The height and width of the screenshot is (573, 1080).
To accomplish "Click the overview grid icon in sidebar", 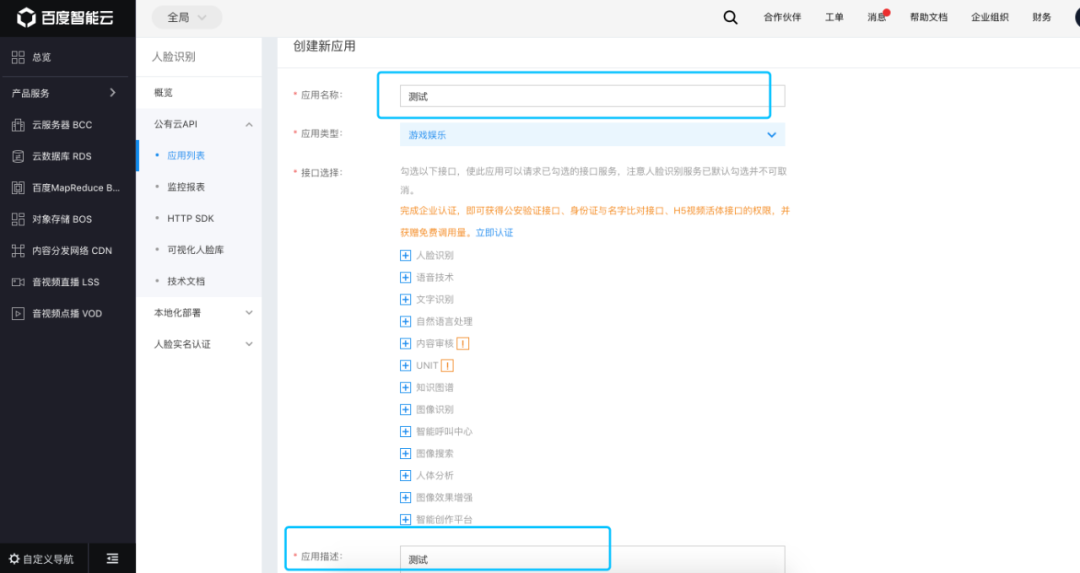I will pos(18,57).
